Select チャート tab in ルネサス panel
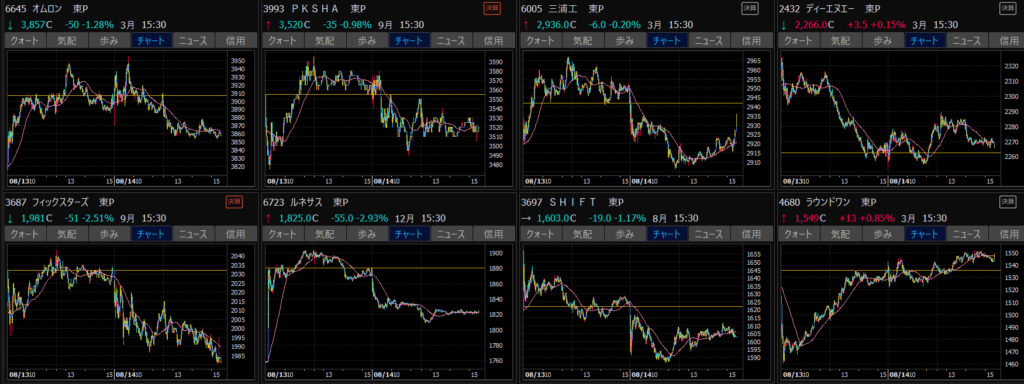The width and height of the screenshot is (1024, 384). (409, 233)
